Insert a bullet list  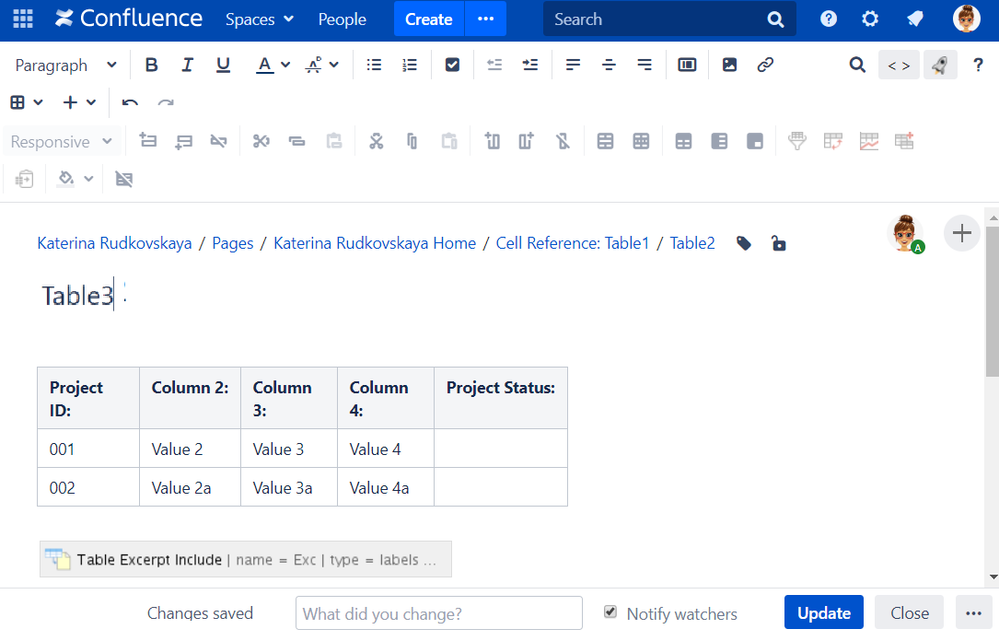(374, 65)
